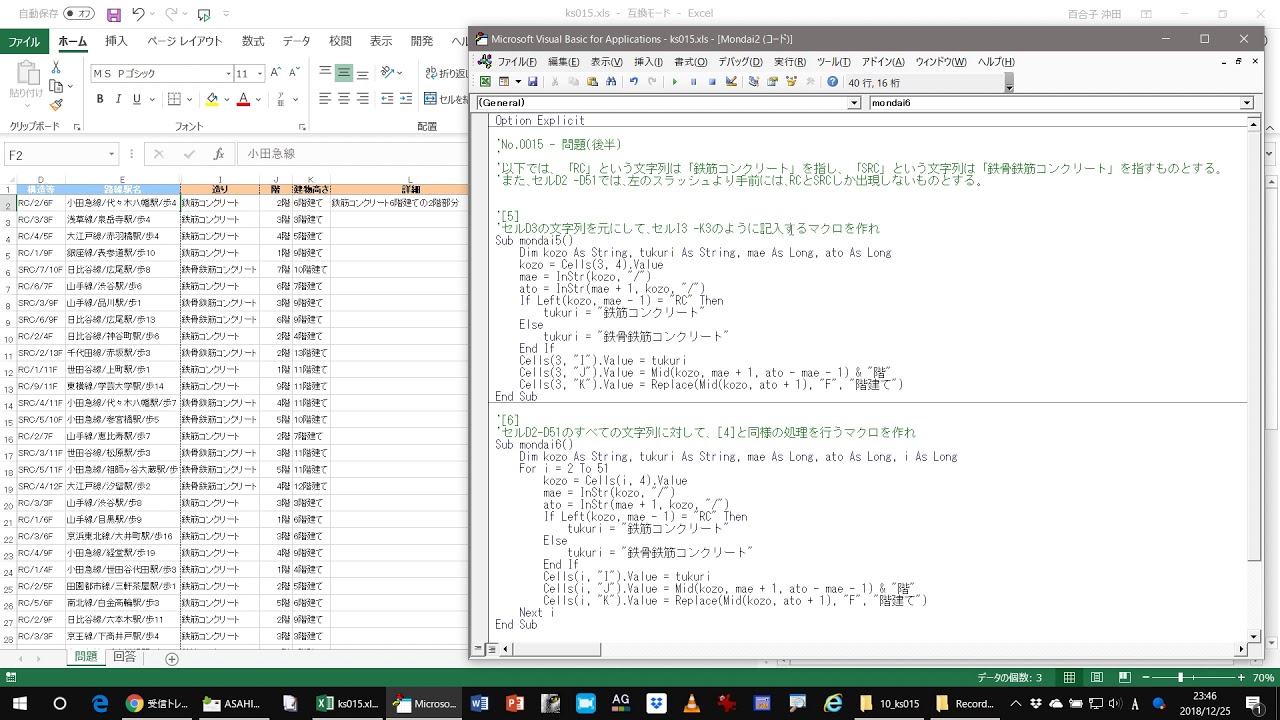This screenshot has height=720, width=1280.
Task: Open Find with the binoculars icon
Action: (x=611, y=82)
